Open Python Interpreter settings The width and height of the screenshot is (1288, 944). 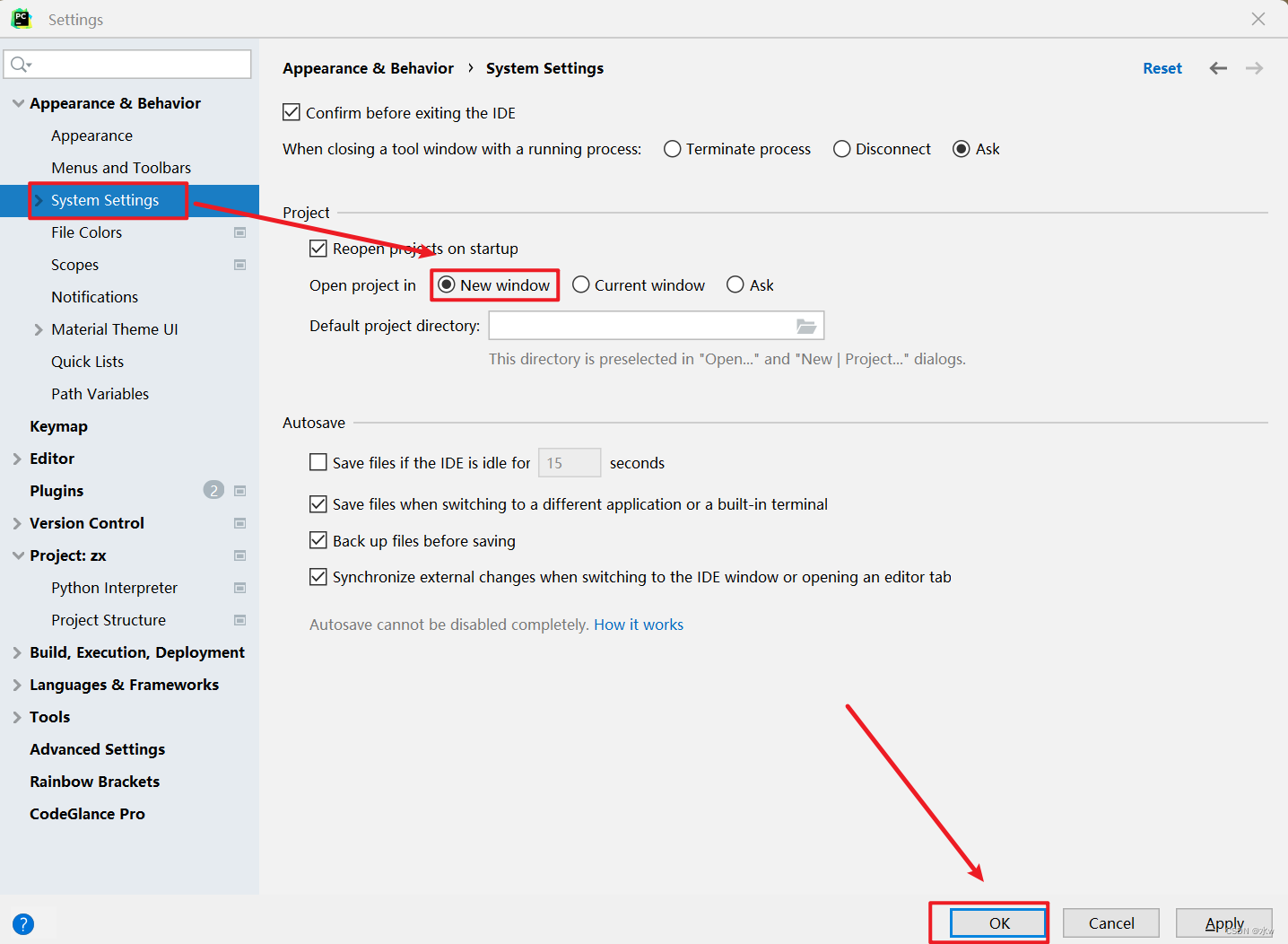[114, 588]
